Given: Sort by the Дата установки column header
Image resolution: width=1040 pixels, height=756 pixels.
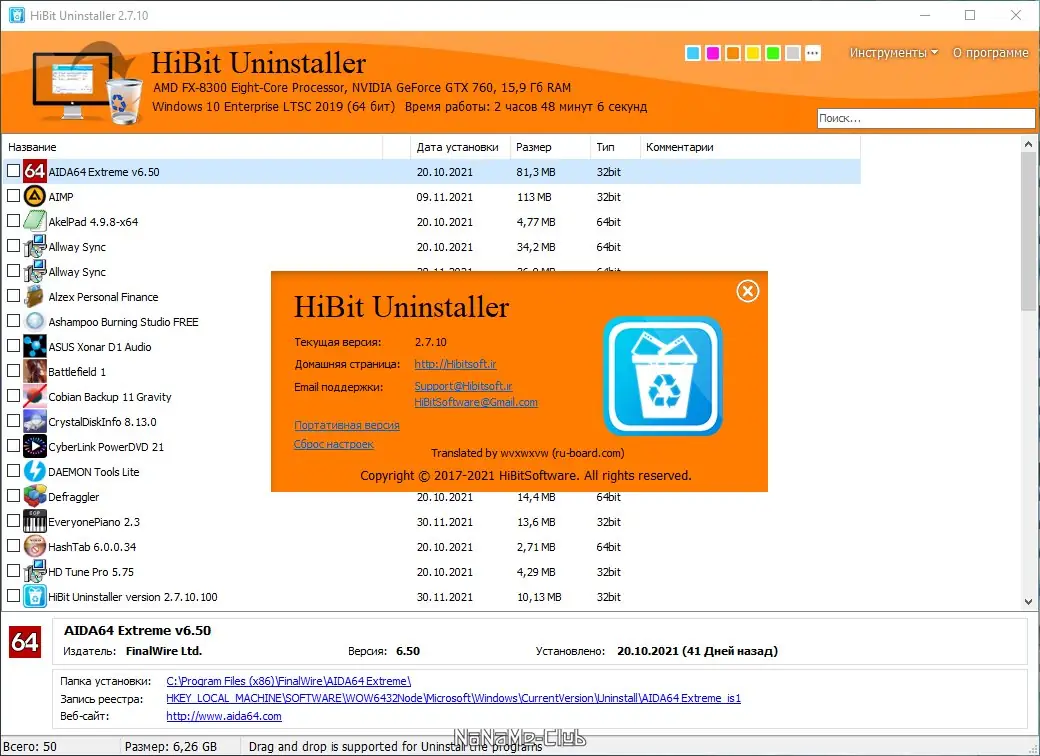Looking at the screenshot, I should click(460, 147).
